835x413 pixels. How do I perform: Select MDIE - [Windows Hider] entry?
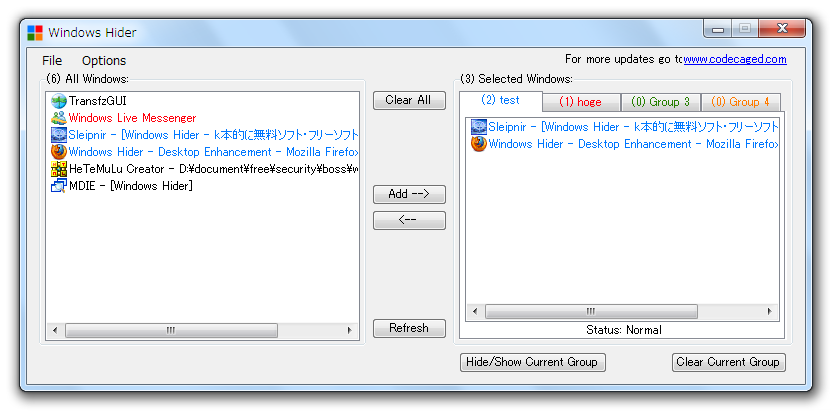point(131,186)
